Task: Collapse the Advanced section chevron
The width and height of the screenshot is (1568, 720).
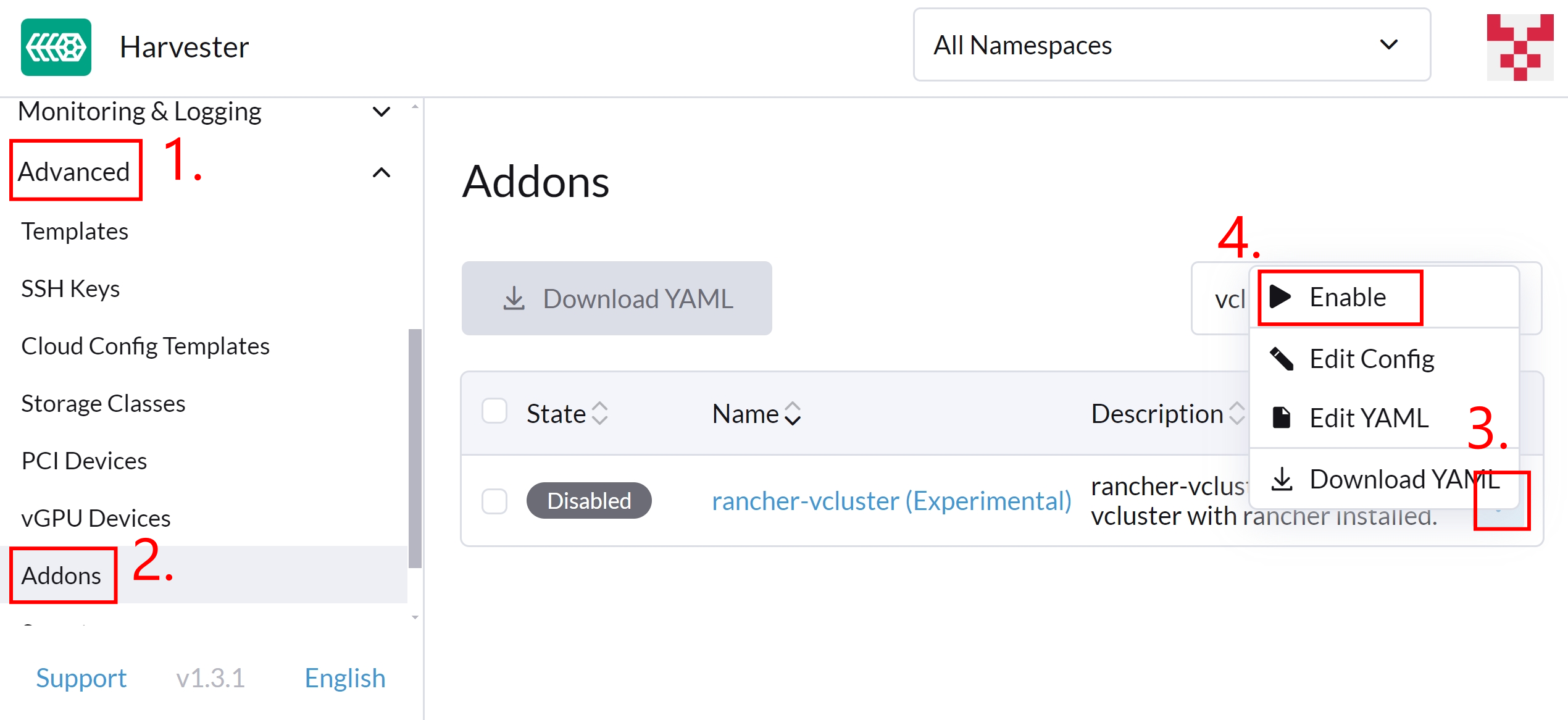Action: (382, 172)
